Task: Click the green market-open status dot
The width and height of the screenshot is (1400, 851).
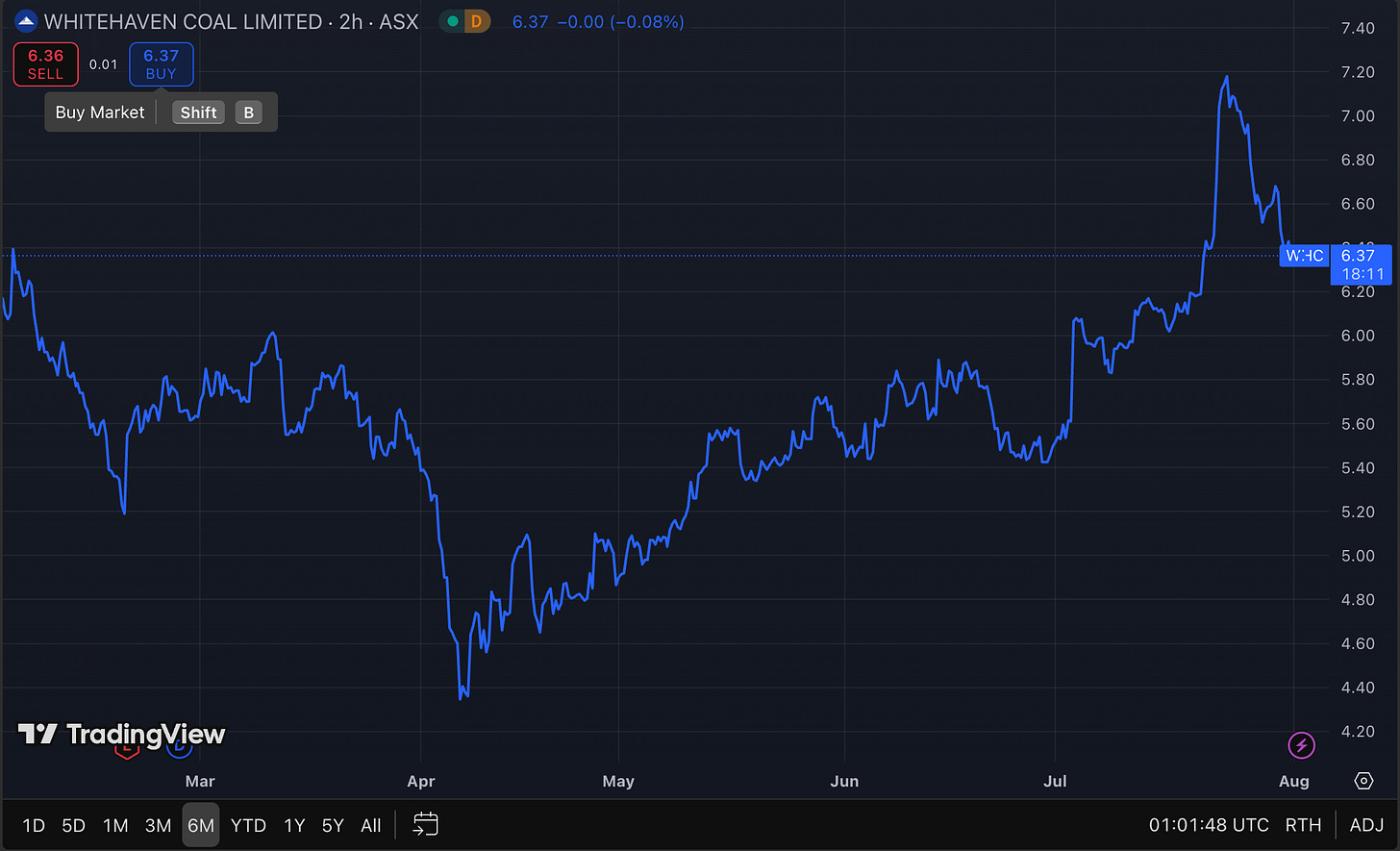Action: click(x=453, y=20)
